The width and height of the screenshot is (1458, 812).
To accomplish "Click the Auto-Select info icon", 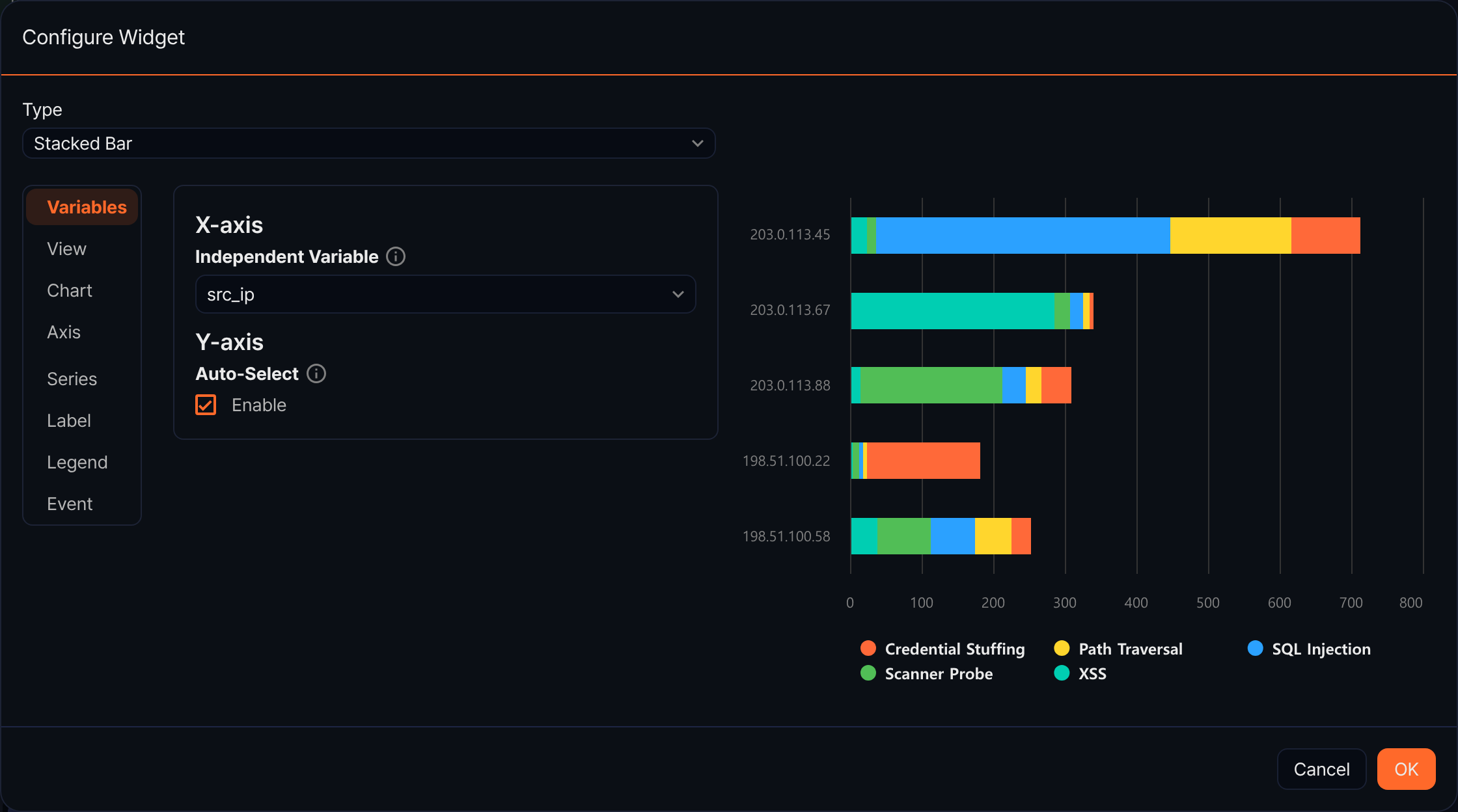I will [x=316, y=373].
